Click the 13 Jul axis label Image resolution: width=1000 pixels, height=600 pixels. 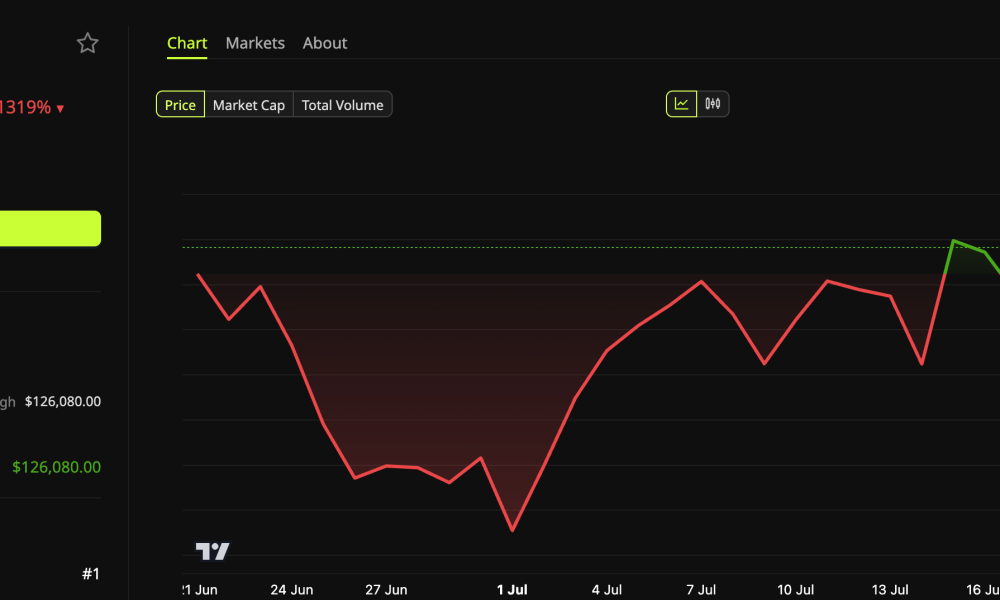pos(890,590)
